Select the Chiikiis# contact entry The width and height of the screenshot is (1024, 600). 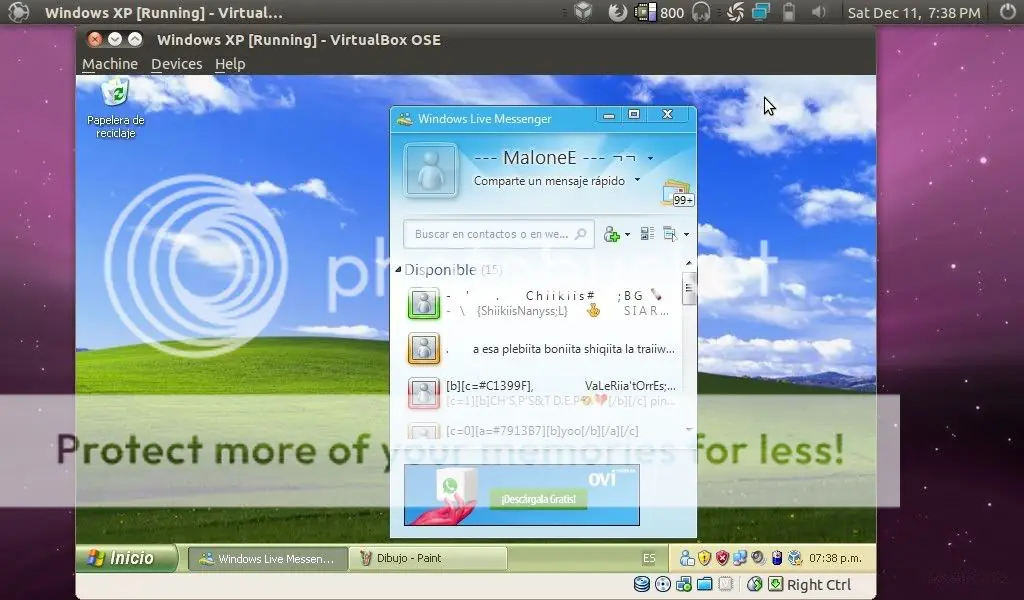542,304
